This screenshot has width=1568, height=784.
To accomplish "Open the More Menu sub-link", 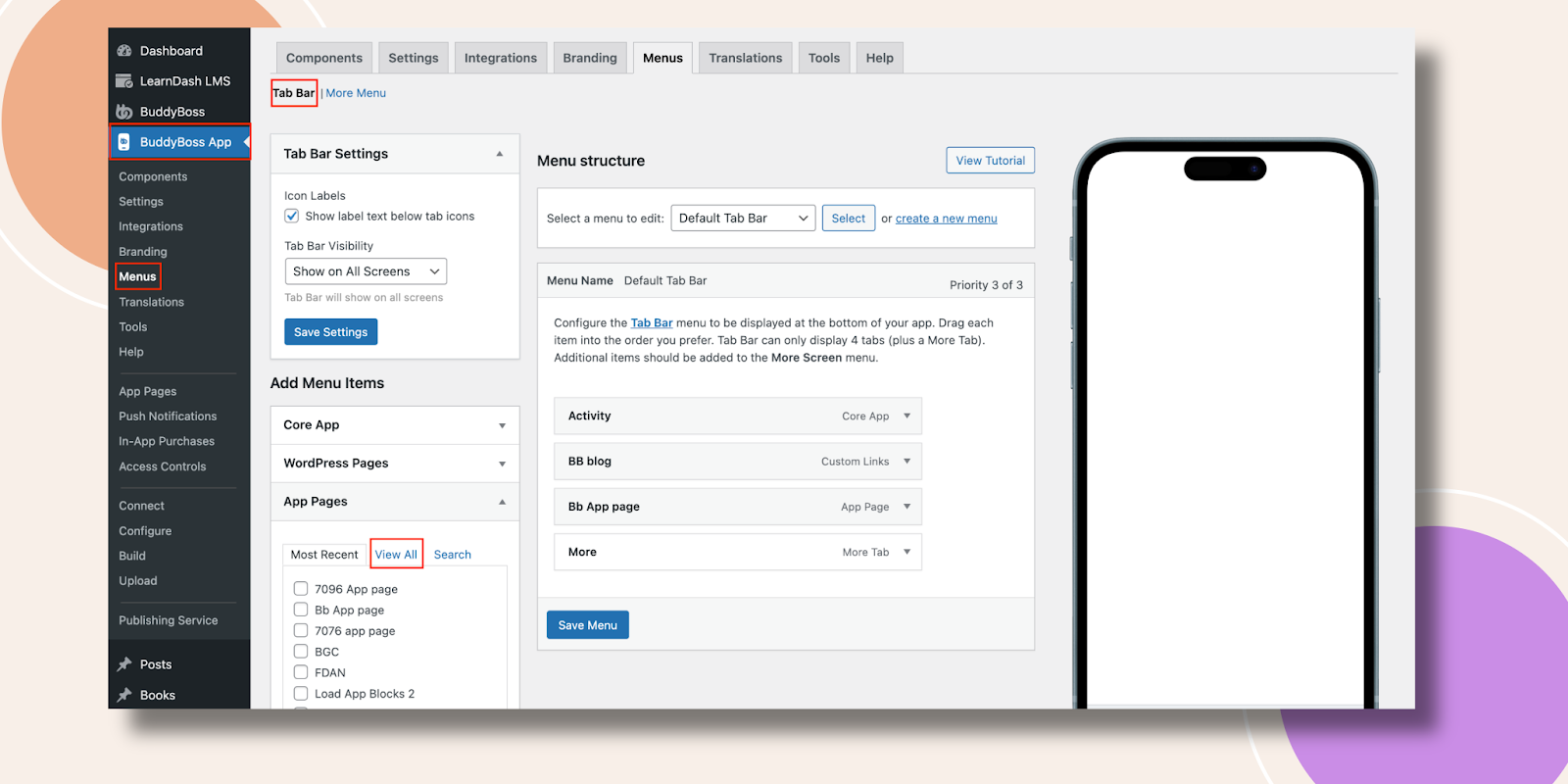I will pyautogui.click(x=356, y=93).
